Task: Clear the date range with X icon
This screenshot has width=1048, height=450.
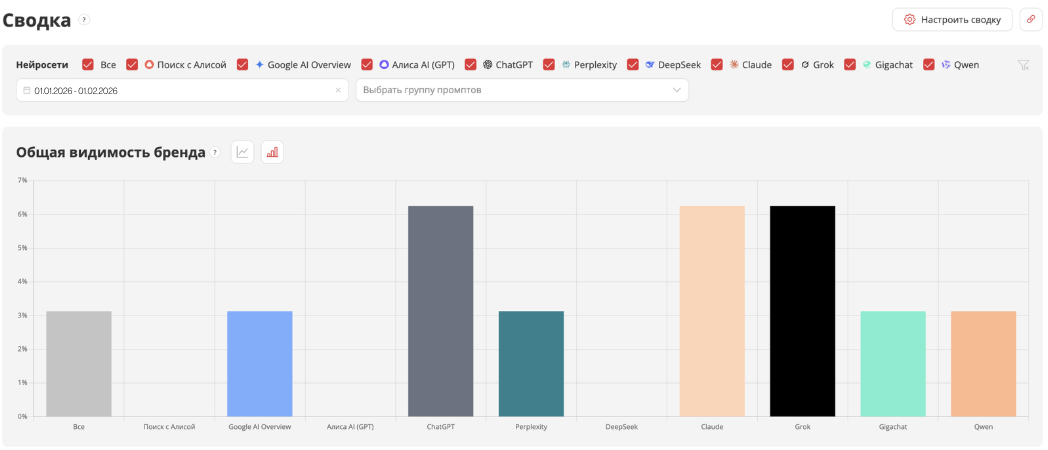Action: 338,90
